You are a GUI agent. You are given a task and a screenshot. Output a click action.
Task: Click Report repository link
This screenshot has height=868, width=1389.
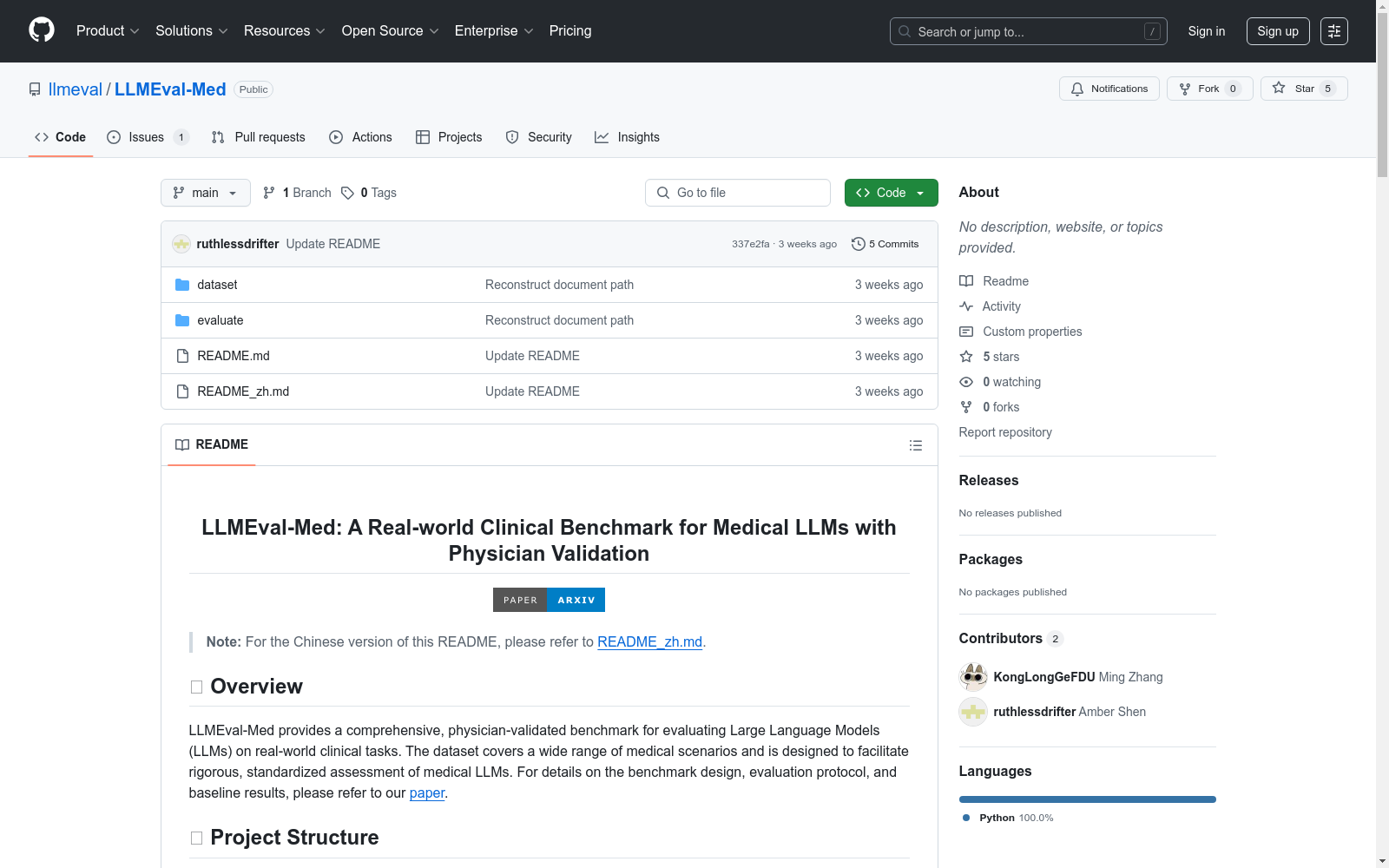[x=1005, y=432]
